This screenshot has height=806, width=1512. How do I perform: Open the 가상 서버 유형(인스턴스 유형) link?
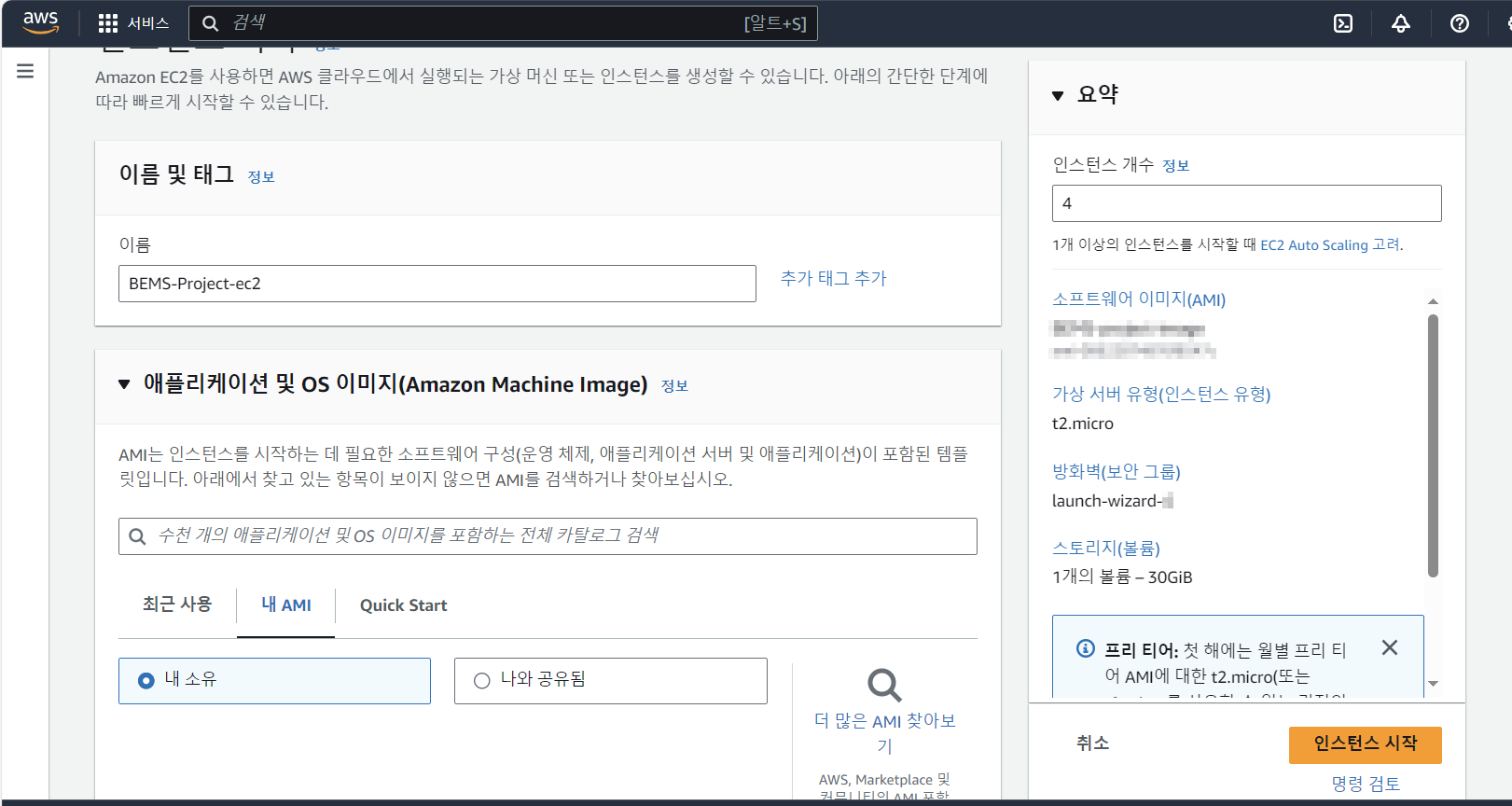point(1161,394)
